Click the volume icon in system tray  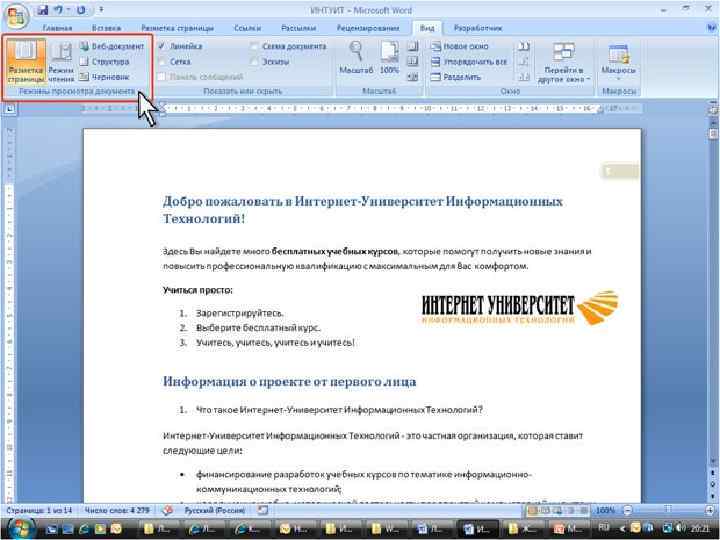(x=681, y=529)
